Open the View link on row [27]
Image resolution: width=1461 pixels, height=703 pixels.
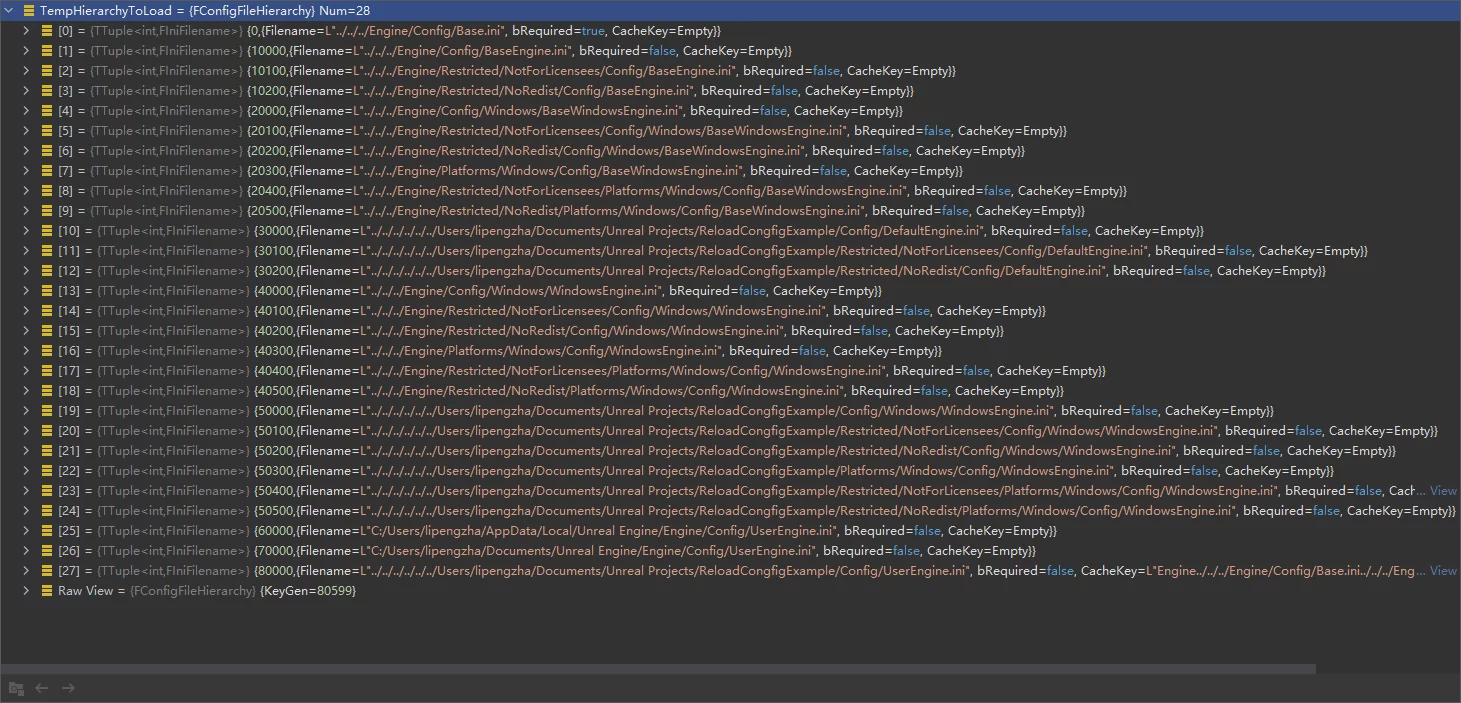1443,571
